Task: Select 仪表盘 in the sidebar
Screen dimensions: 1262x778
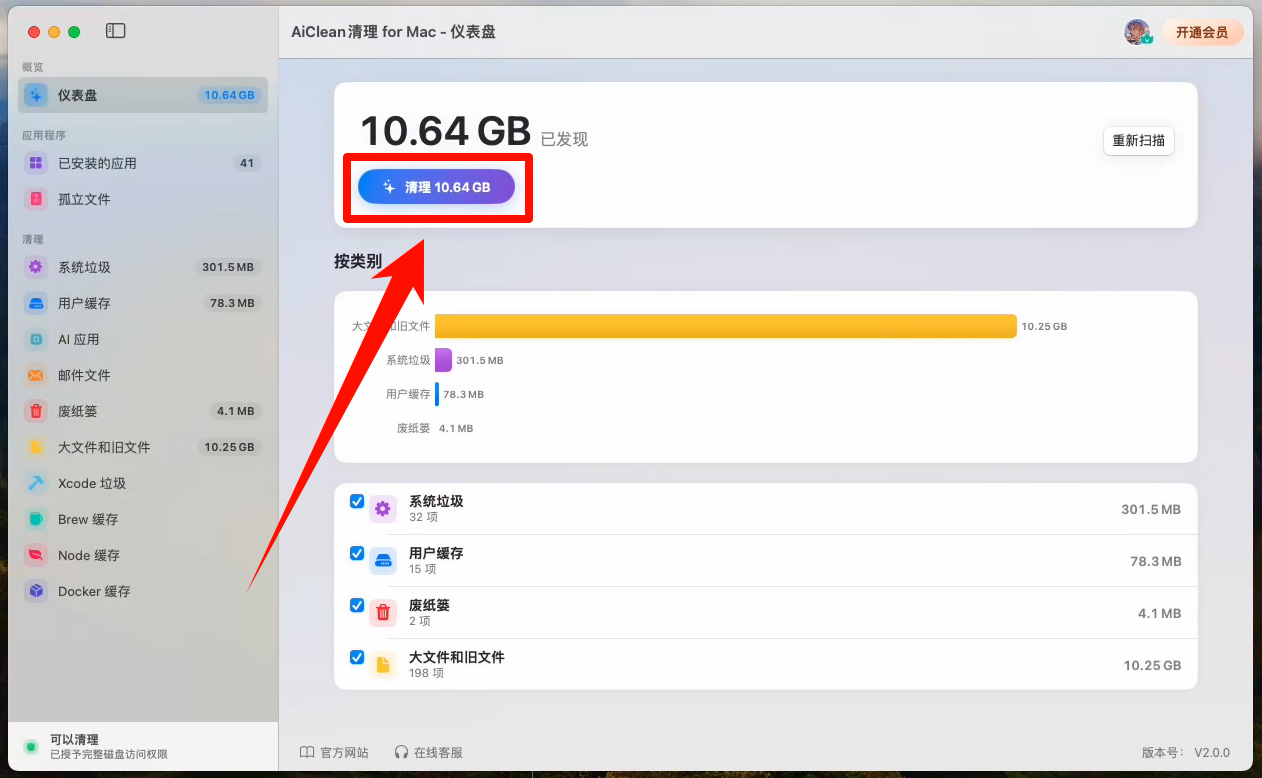Action: click(143, 95)
